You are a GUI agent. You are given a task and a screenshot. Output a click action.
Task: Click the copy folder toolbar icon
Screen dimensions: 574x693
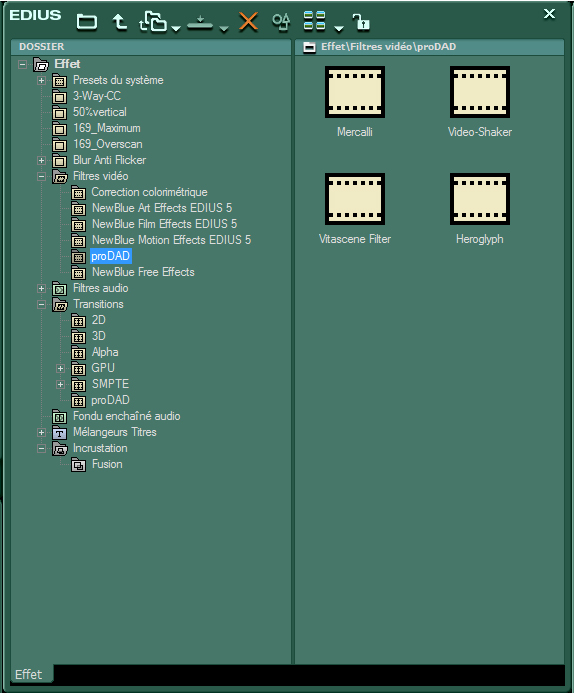(x=153, y=22)
